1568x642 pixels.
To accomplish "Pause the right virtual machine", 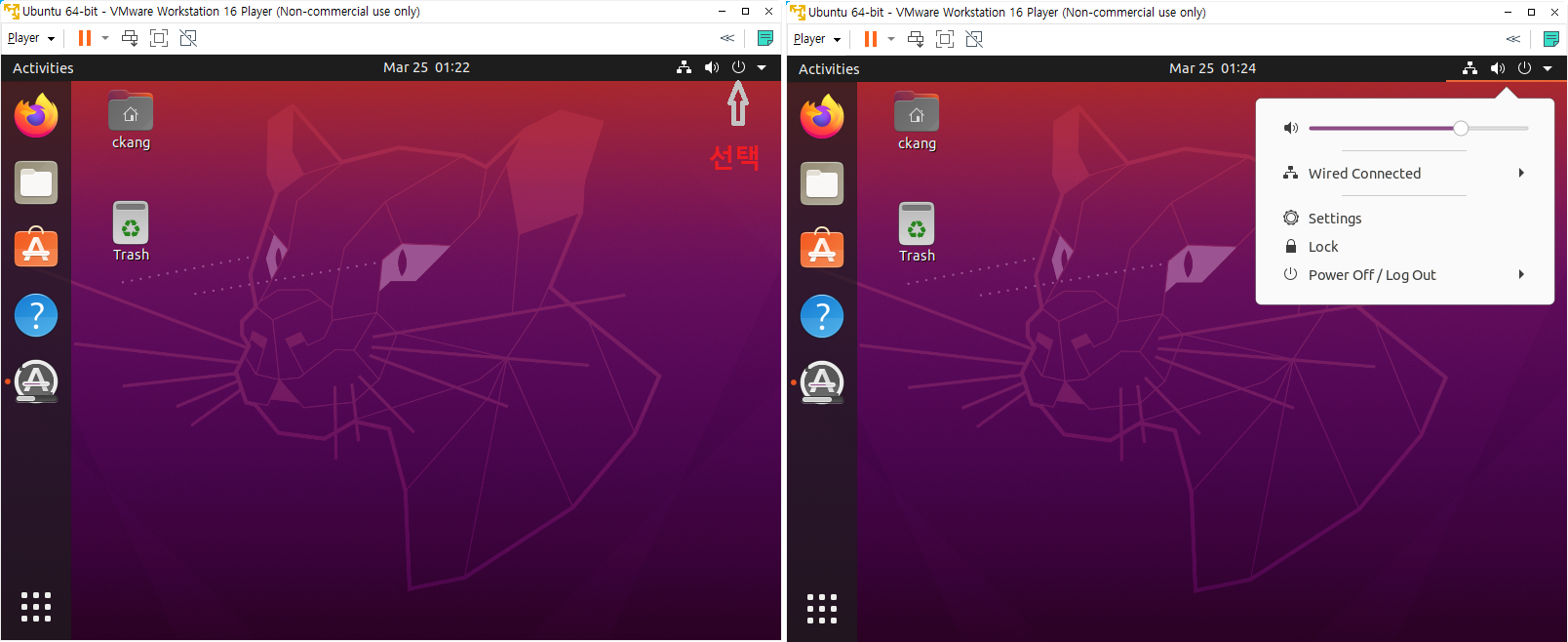I will point(871,39).
